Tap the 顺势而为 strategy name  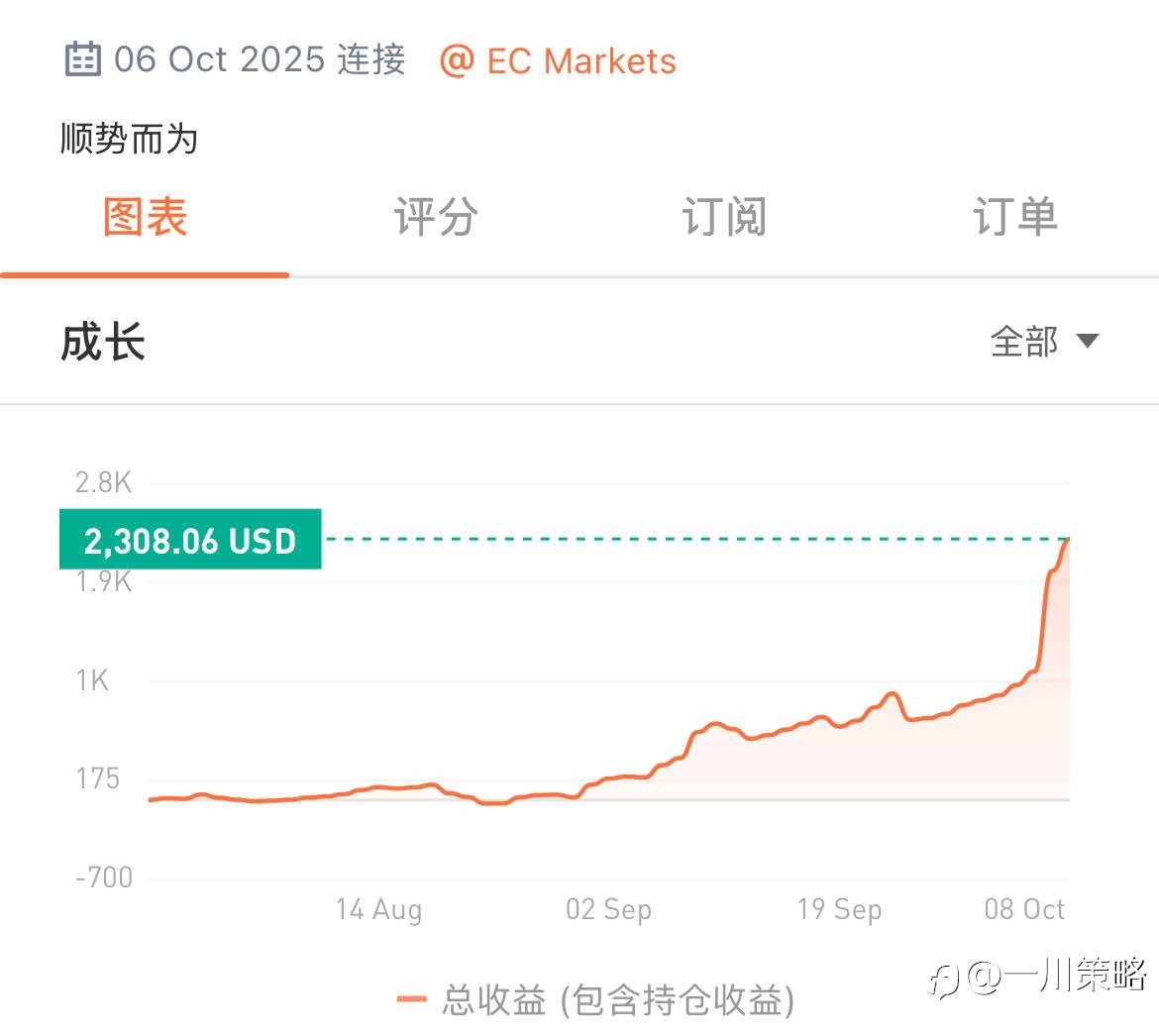click(129, 139)
